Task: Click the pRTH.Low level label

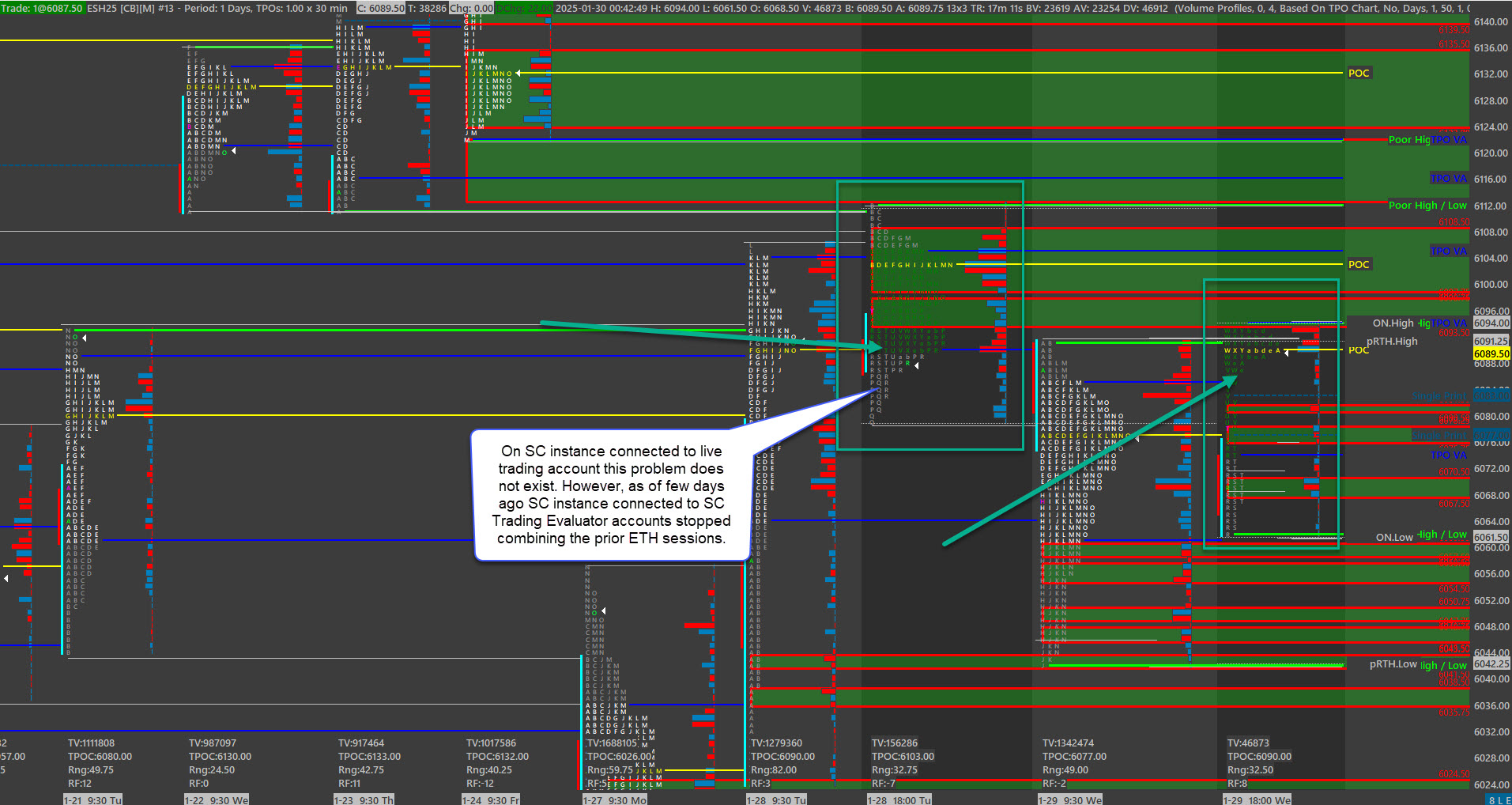Action: point(1393,663)
